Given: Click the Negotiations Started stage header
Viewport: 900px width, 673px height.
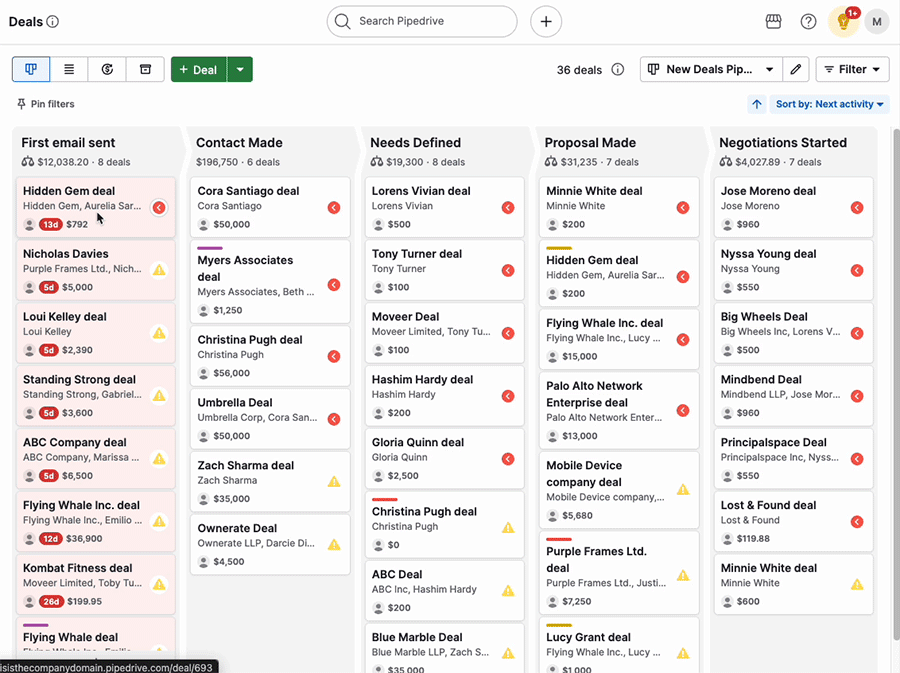Looking at the screenshot, I should [783, 143].
